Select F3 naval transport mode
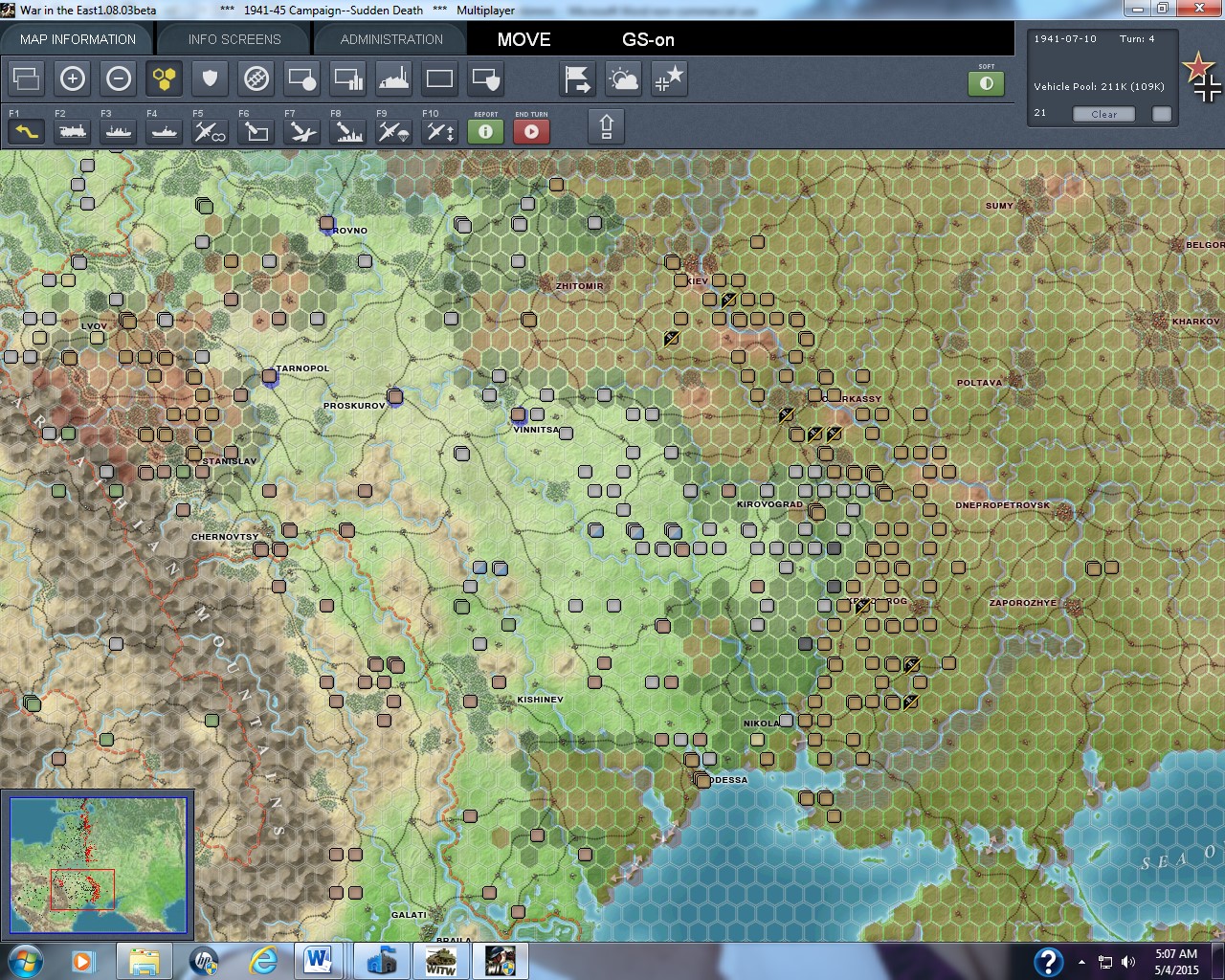Screen dimensions: 1225x980 coord(119,131)
